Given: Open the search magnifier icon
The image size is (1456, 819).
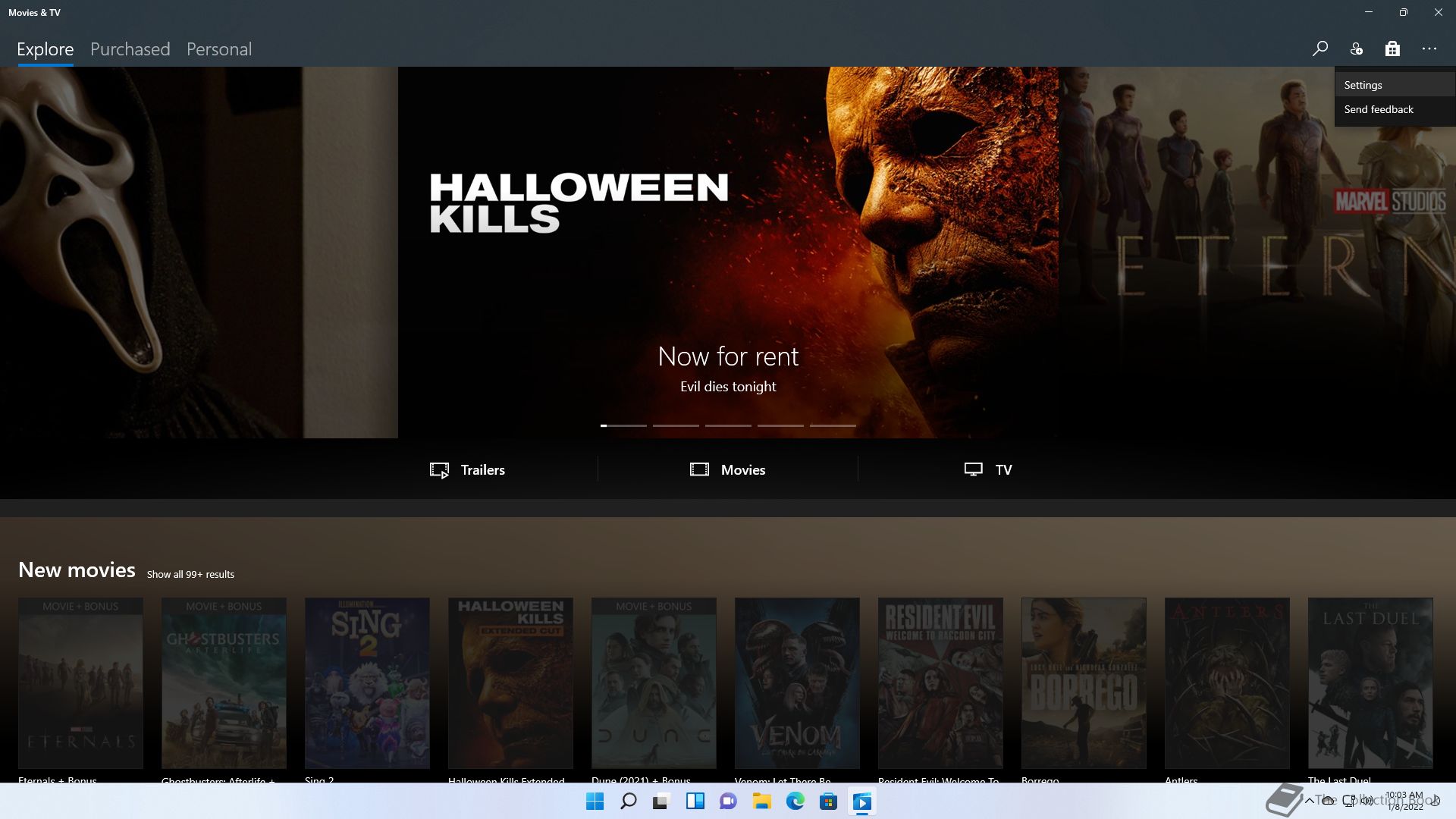Looking at the screenshot, I should pyautogui.click(x=1319, y=49).
